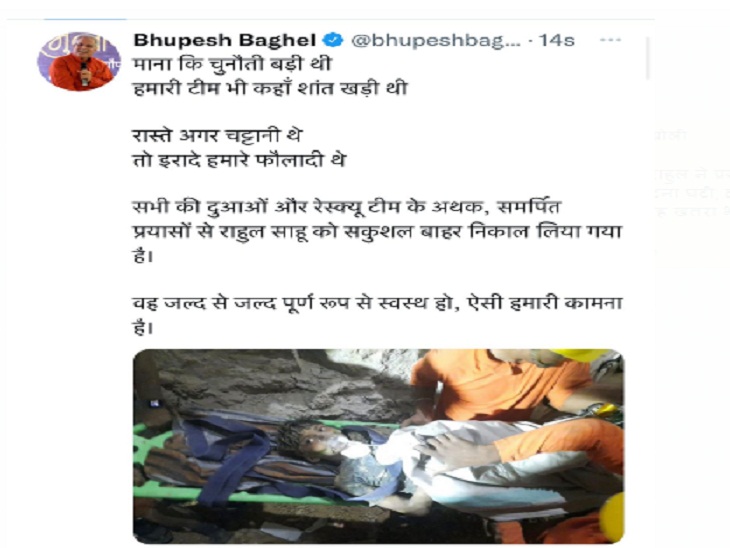The image size is (730, 548).
Task: Click the display name Bhupesh Baghel
Action: click(x=225, y=40)
